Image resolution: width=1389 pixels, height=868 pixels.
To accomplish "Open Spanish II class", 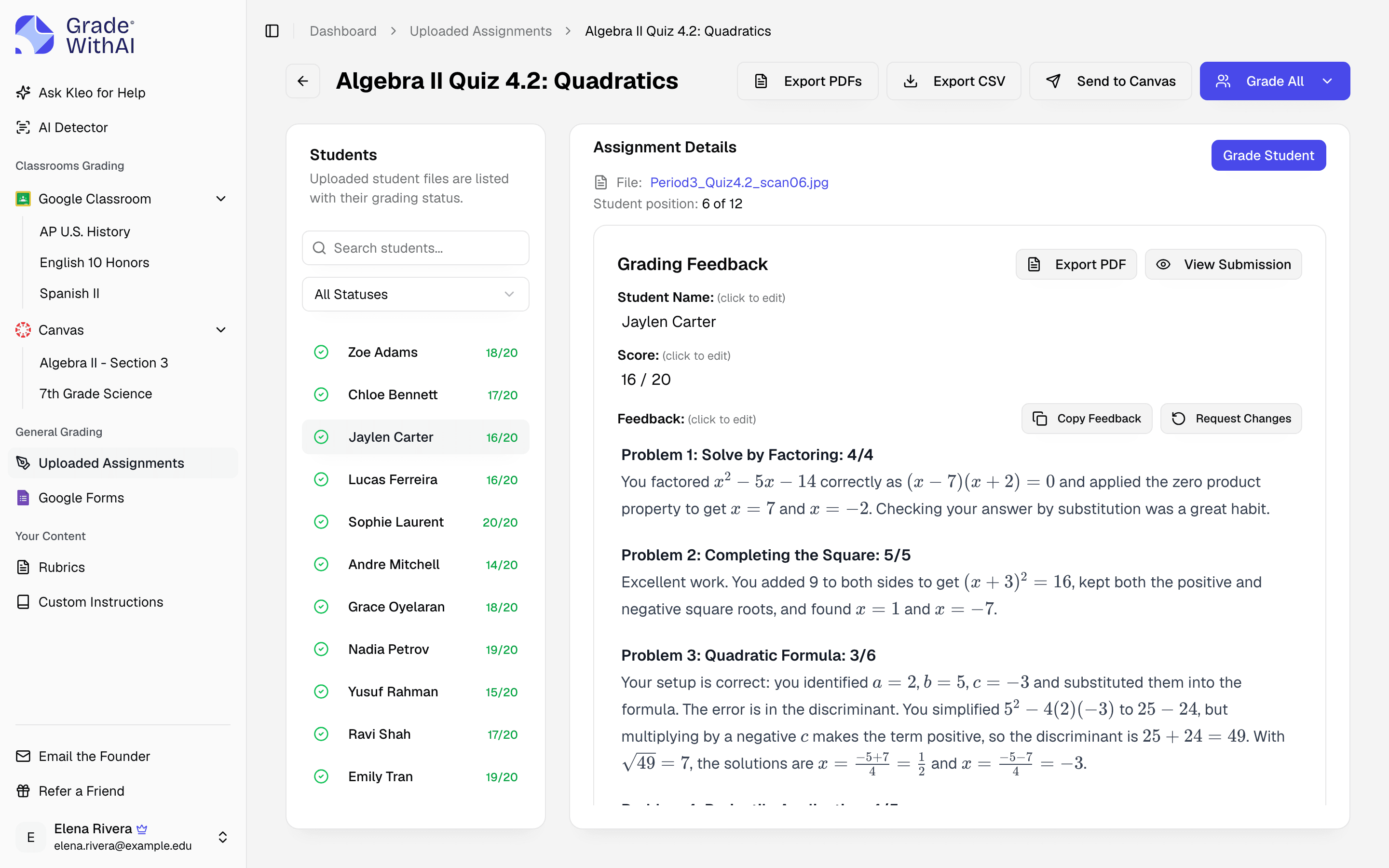I will 69,293.
